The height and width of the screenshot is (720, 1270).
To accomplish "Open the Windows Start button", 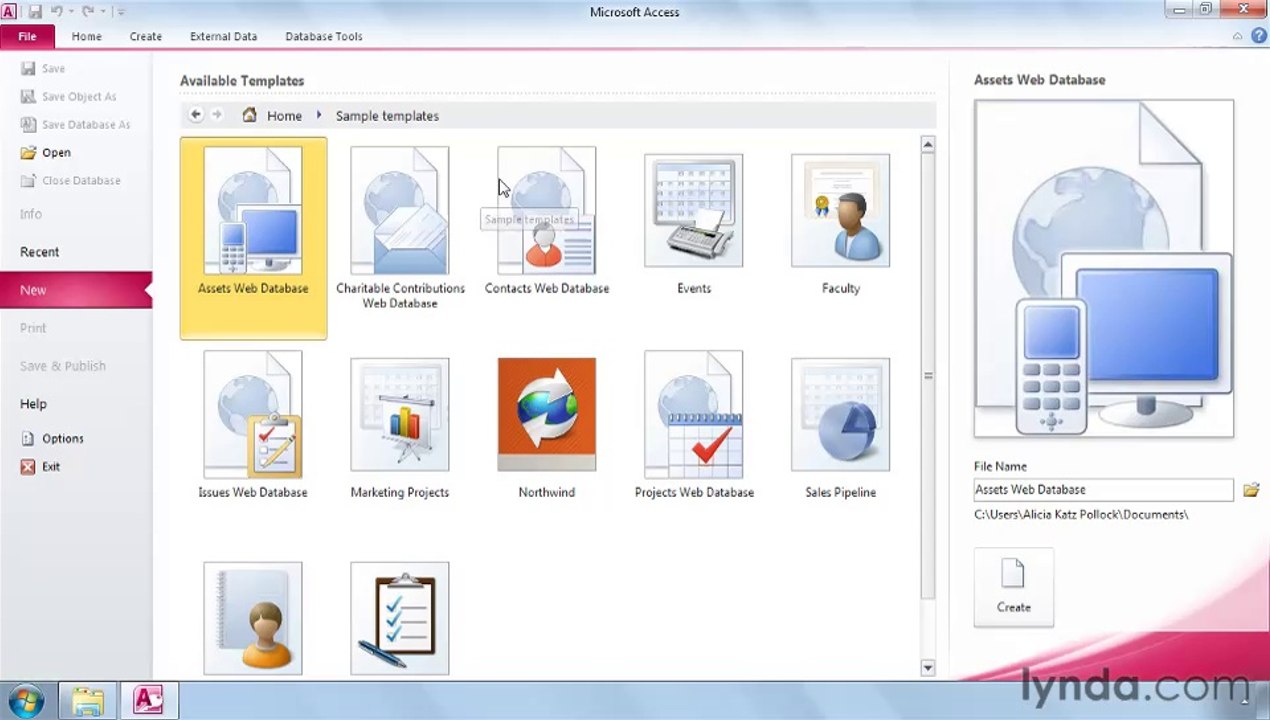I will pyautogui.click(x=26, y=700).
